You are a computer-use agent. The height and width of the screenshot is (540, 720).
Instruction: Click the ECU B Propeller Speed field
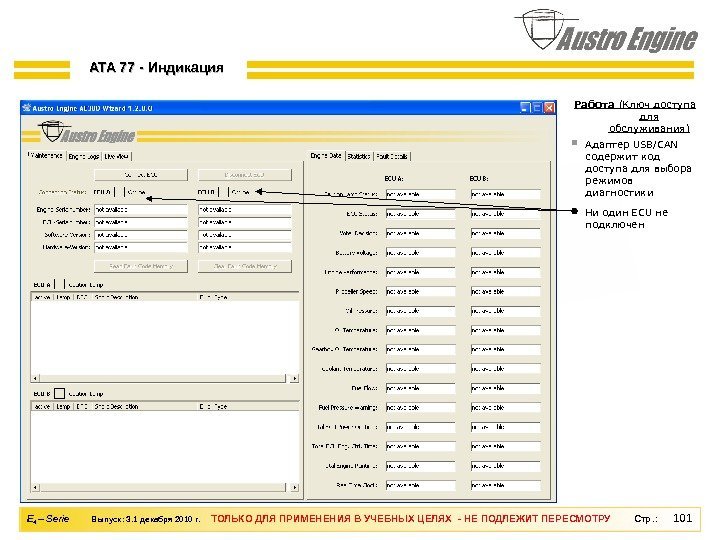pyautogui.click(x=506, y=292)
